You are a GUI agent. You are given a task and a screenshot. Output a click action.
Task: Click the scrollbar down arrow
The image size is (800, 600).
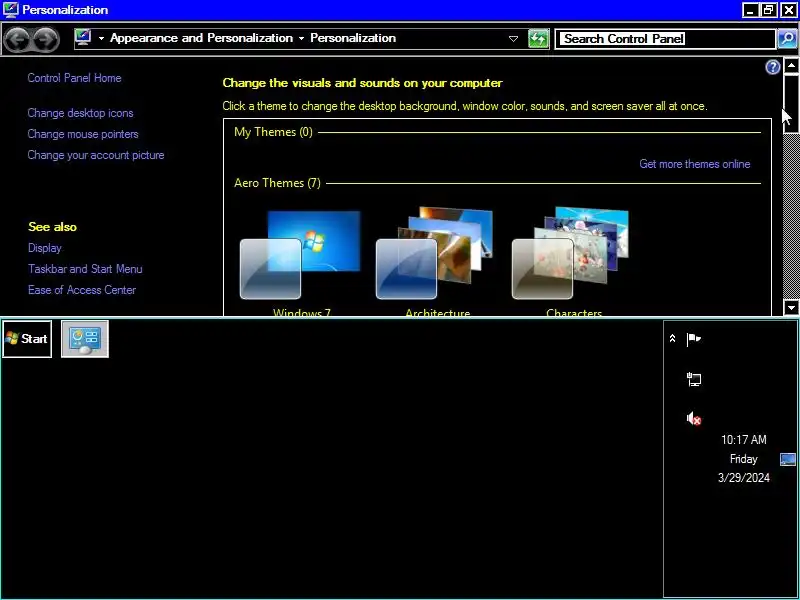click(791, 308)
